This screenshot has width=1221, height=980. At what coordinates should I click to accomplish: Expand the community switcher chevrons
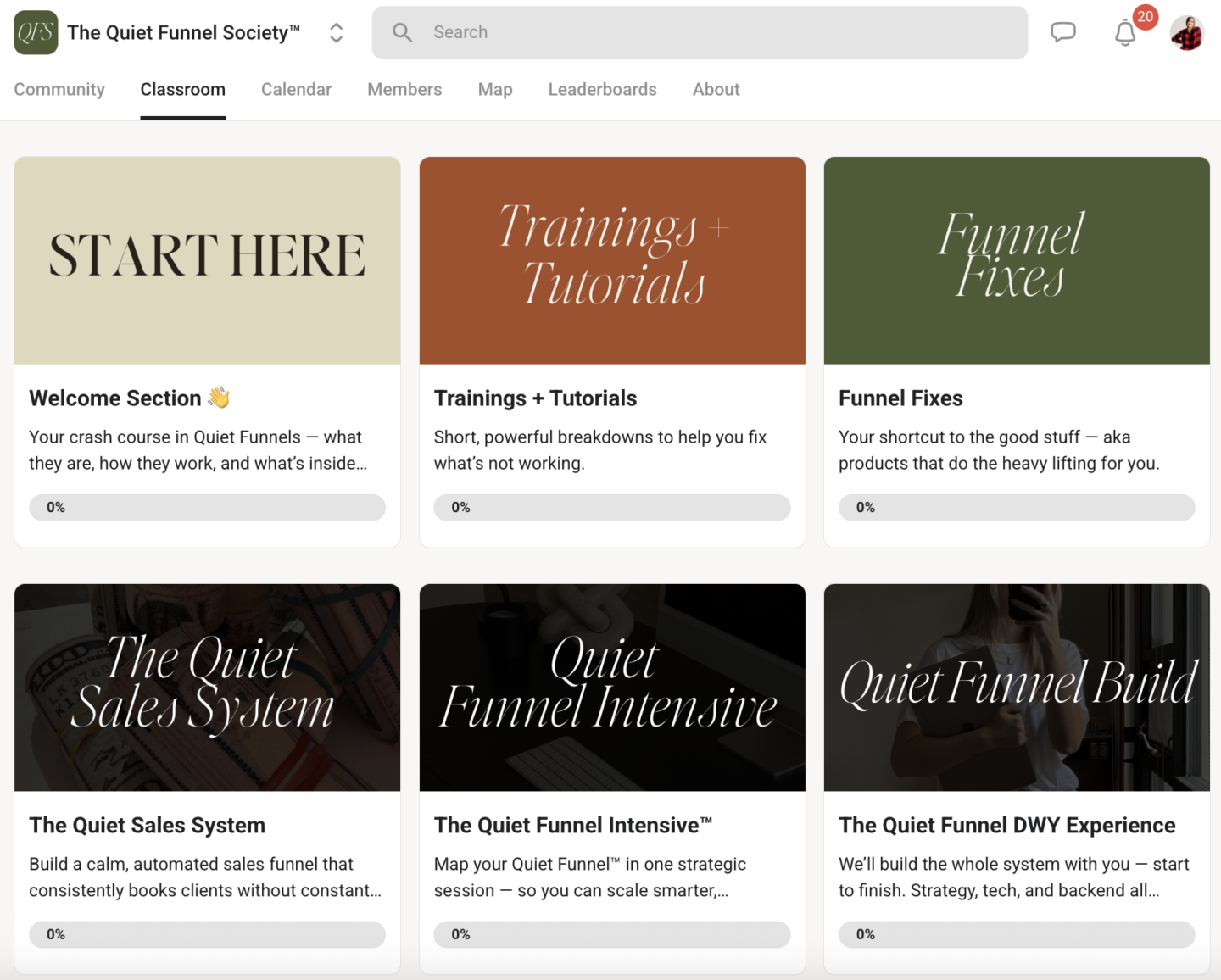tap(337, 32)
